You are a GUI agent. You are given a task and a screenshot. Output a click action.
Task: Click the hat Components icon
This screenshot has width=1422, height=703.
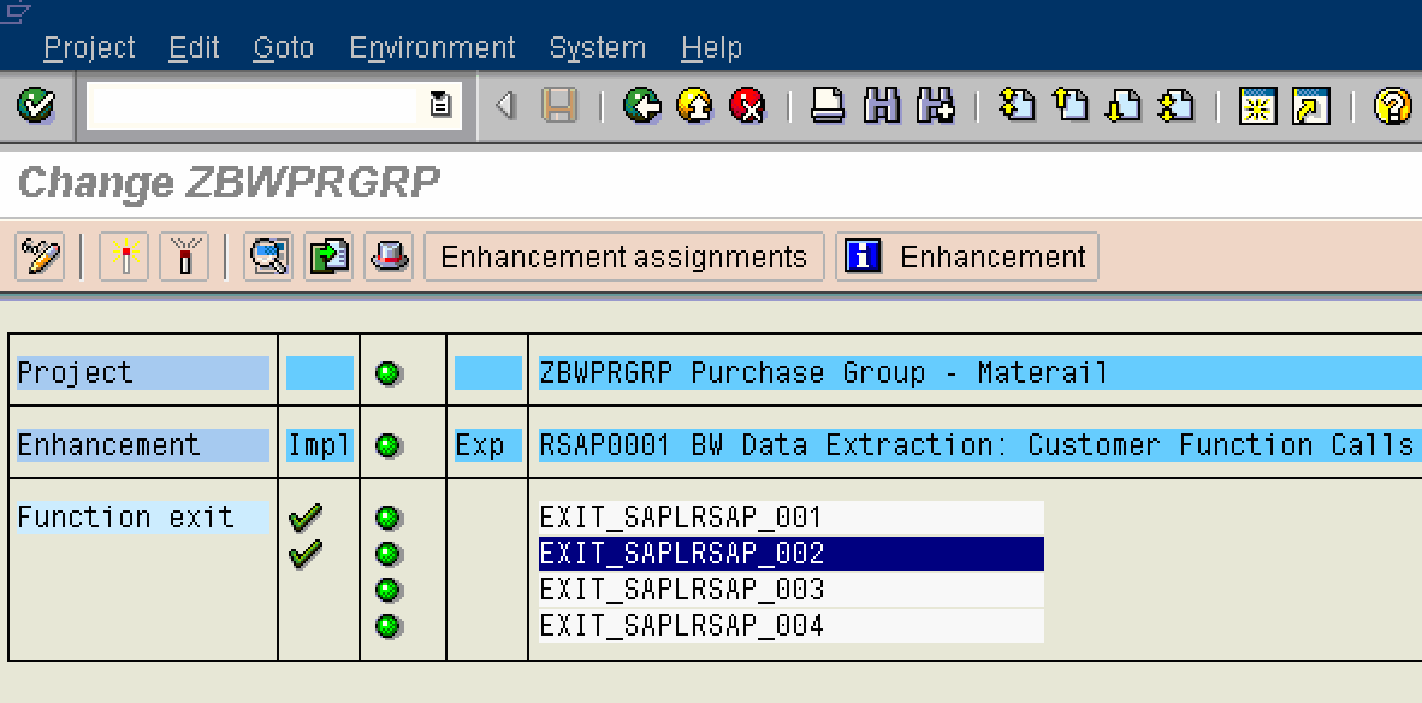[388, 257]
